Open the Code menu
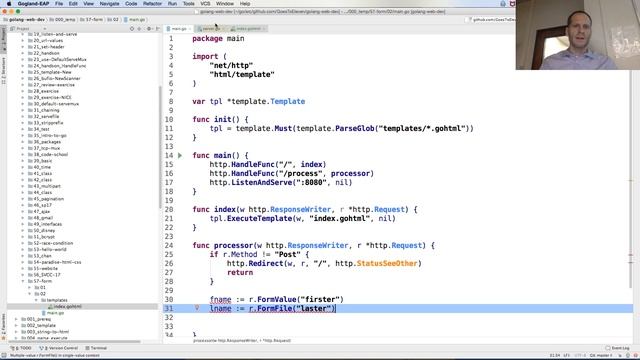 pyautogui.click(x=131, y=4)
